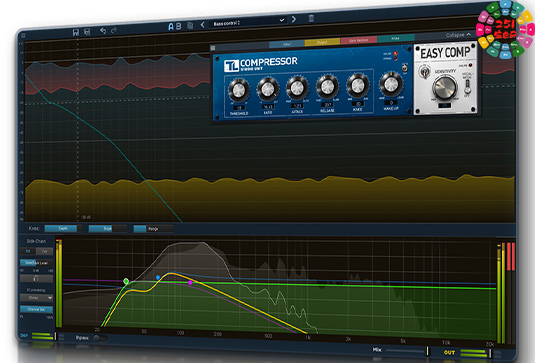Select the B comparison state
Viewport: 535px width, 363px height.
[x=178, y=26]
